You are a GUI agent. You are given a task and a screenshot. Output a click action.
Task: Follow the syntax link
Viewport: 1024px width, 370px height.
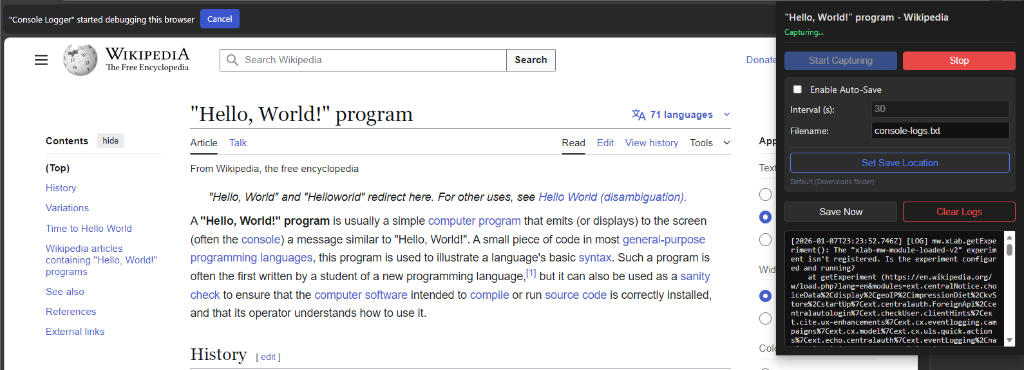point(595,258)
